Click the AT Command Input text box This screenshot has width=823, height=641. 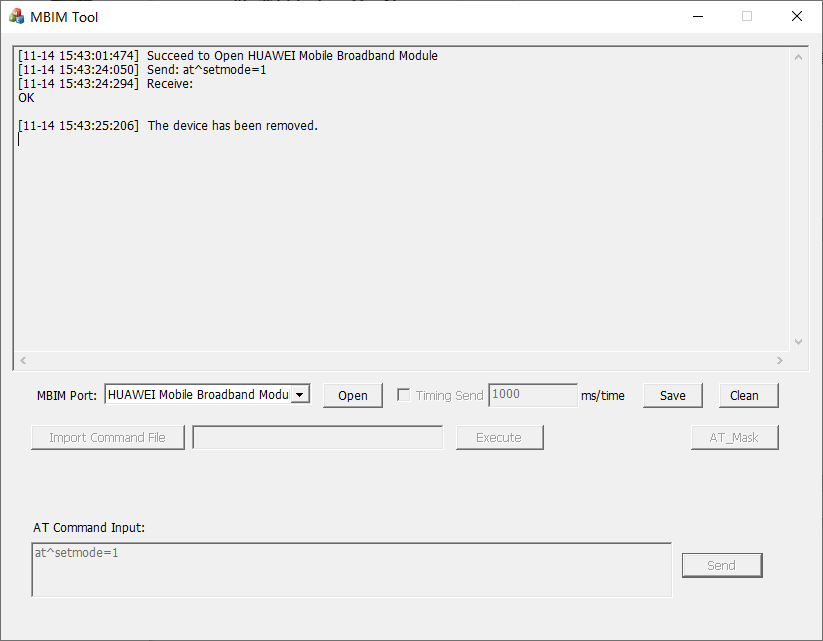352,570
